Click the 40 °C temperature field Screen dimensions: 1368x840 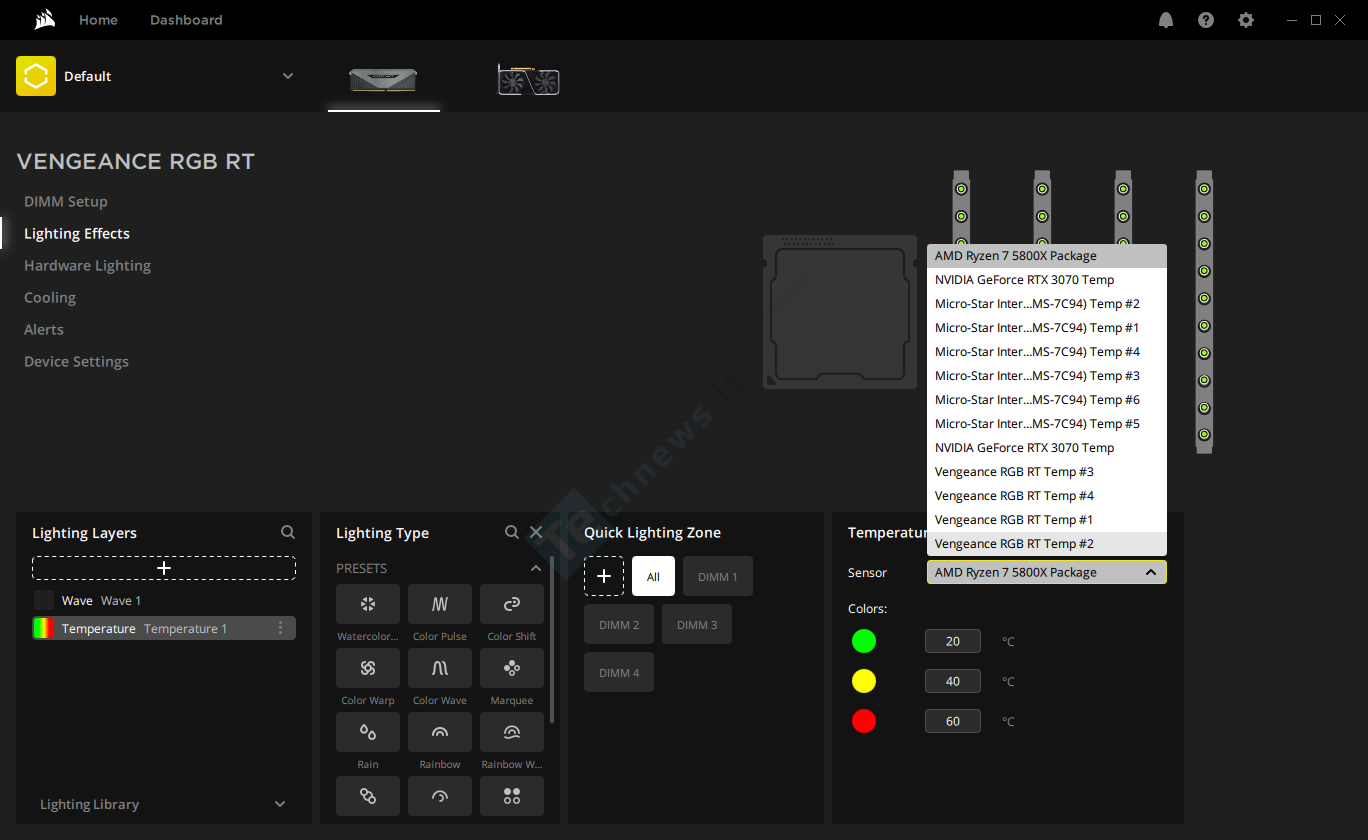click(x=953, y=681)
